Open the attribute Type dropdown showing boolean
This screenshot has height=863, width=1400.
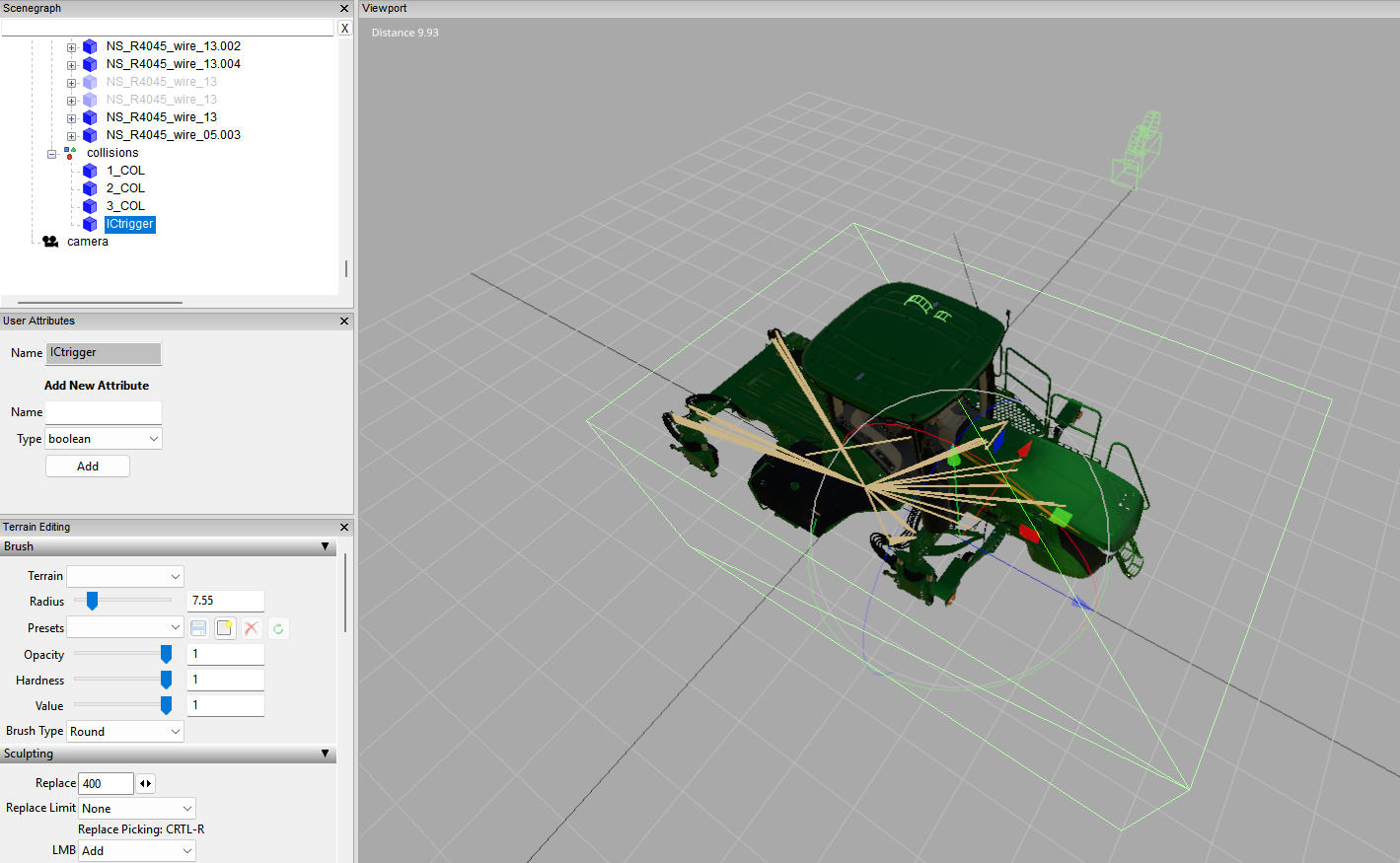tap(104, 439)
